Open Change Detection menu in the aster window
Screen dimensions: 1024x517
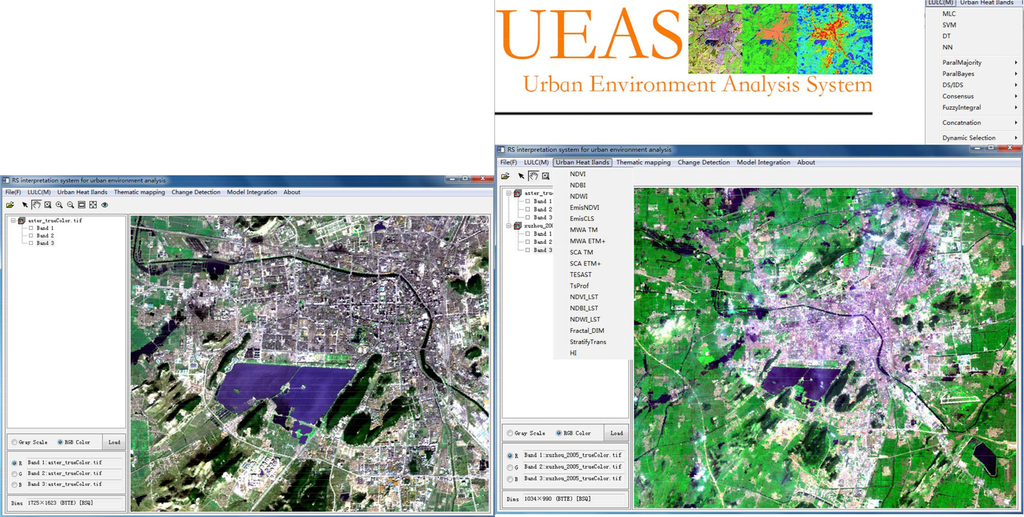point(195,192)
